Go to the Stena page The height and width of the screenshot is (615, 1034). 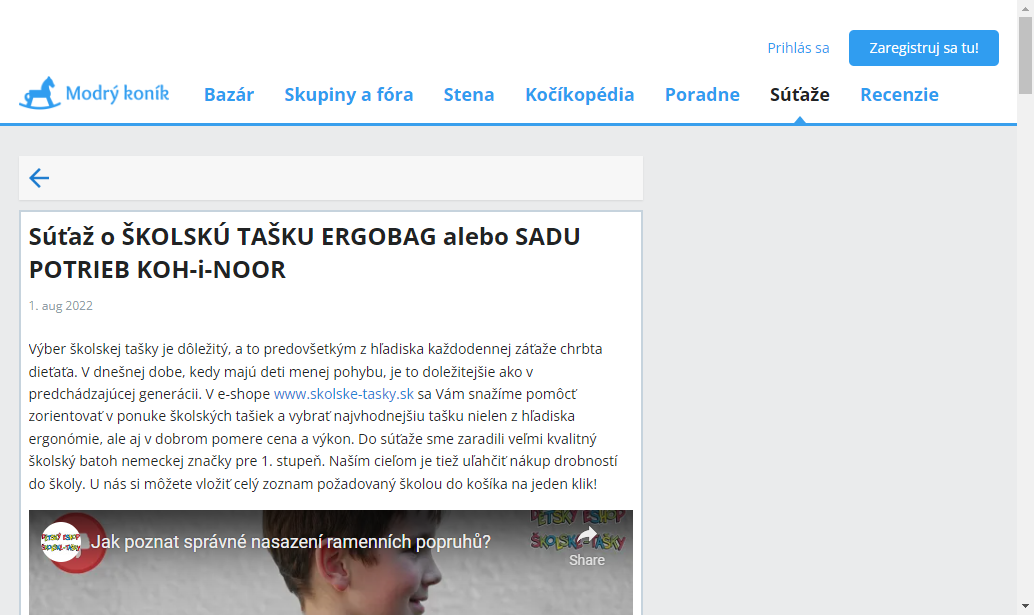pyautogui.click(x=469, y=94)
